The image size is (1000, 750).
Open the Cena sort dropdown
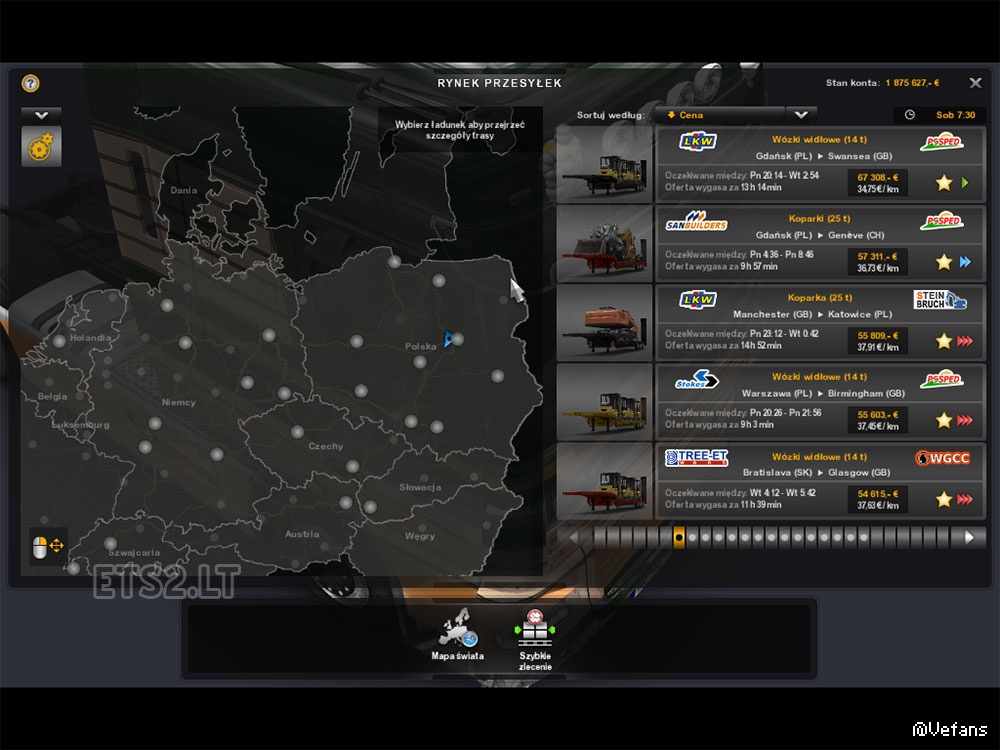click(x=718, y=115)
